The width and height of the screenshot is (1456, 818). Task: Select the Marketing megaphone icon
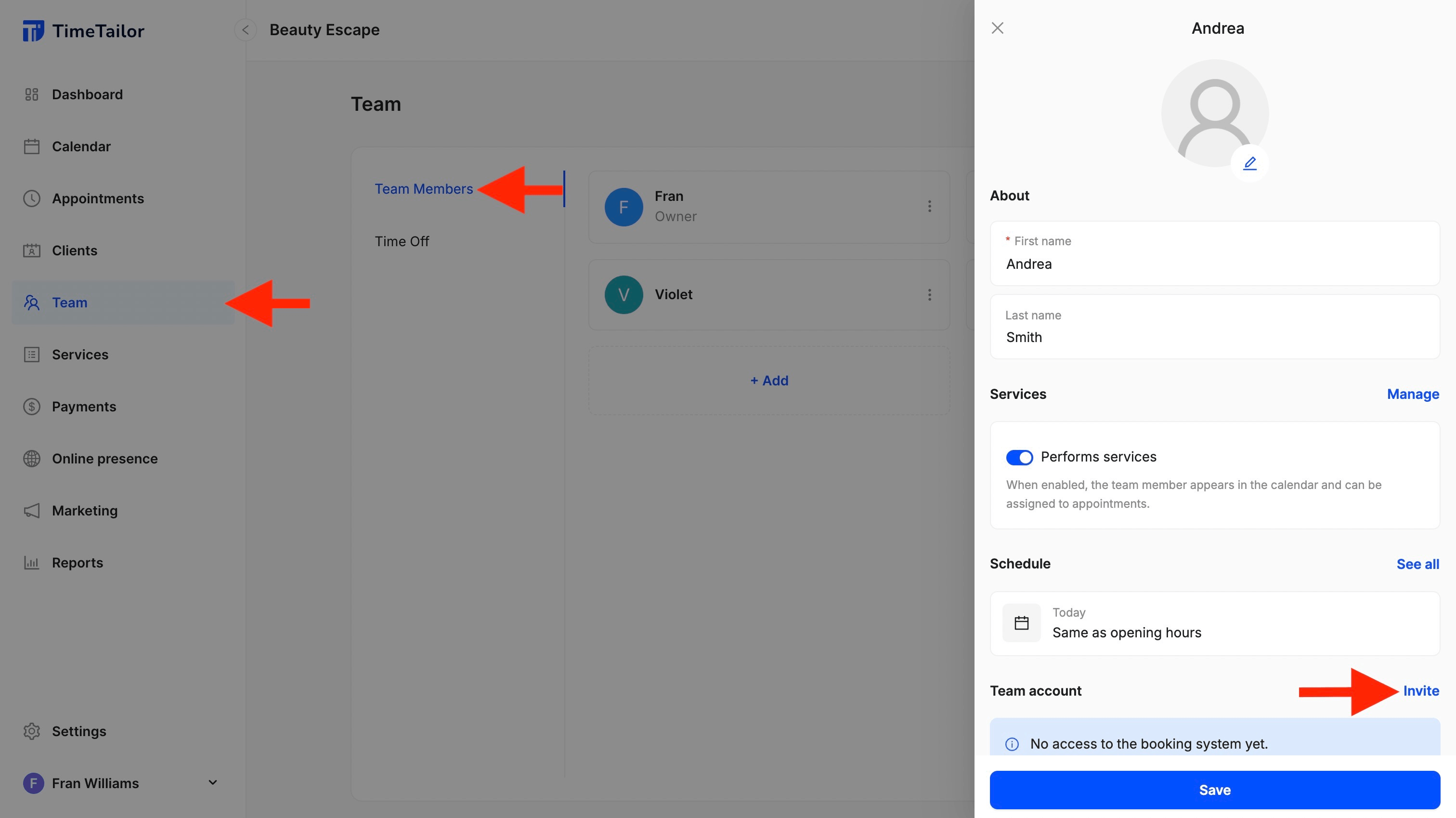tap(32, 510)
